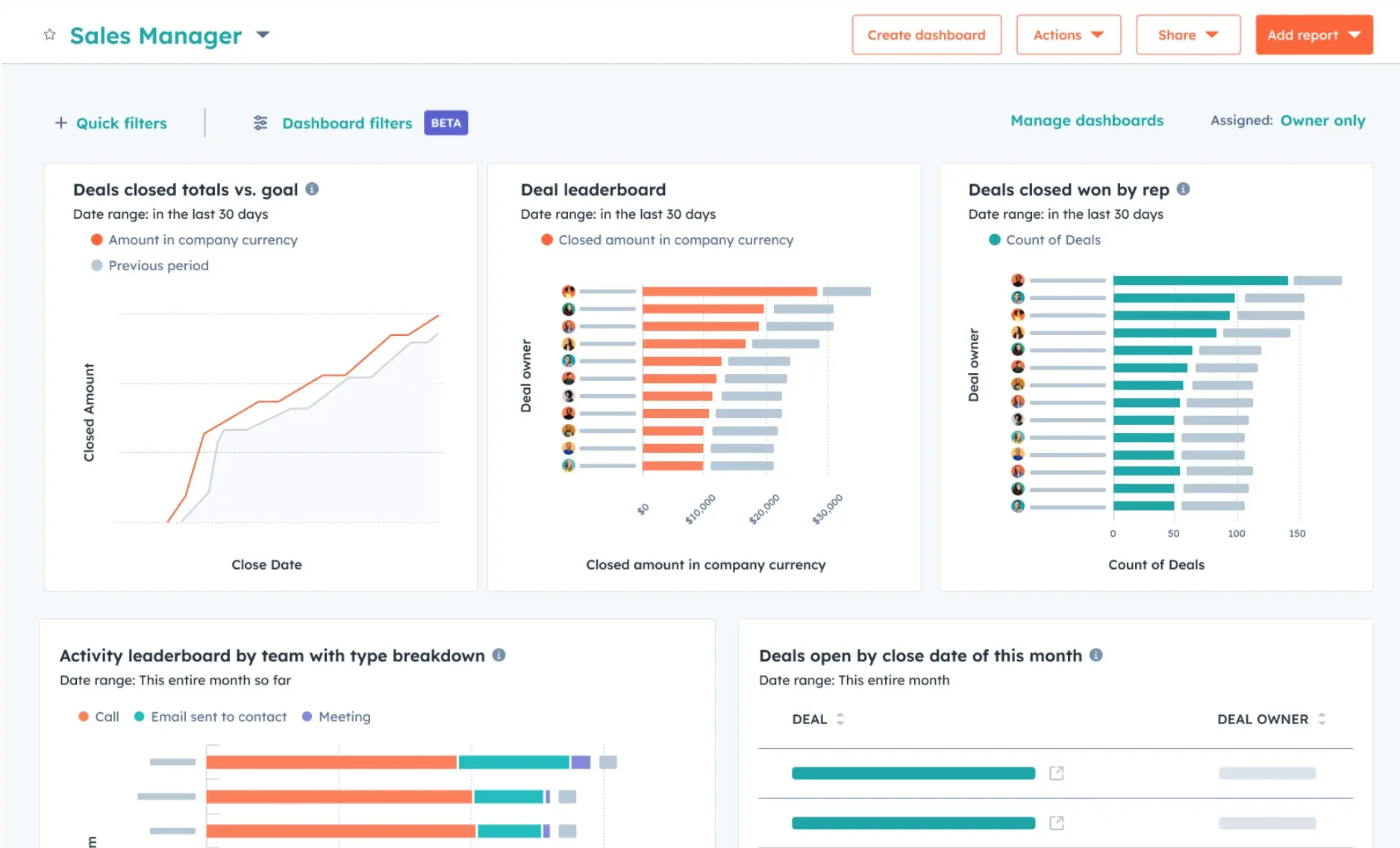Expand the Sales Manager dashboard dropdown
This screenshot has height=848, width=1400.
pos(263,34)
